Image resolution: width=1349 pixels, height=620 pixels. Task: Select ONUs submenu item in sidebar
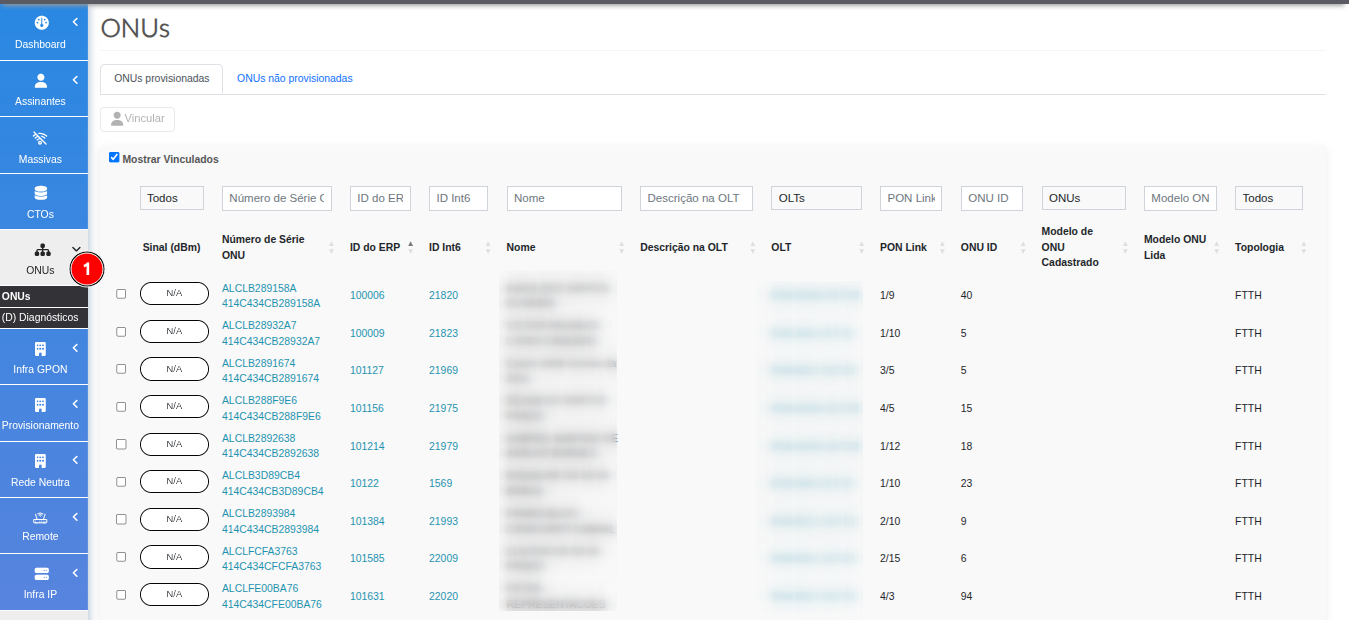point(44,297)
